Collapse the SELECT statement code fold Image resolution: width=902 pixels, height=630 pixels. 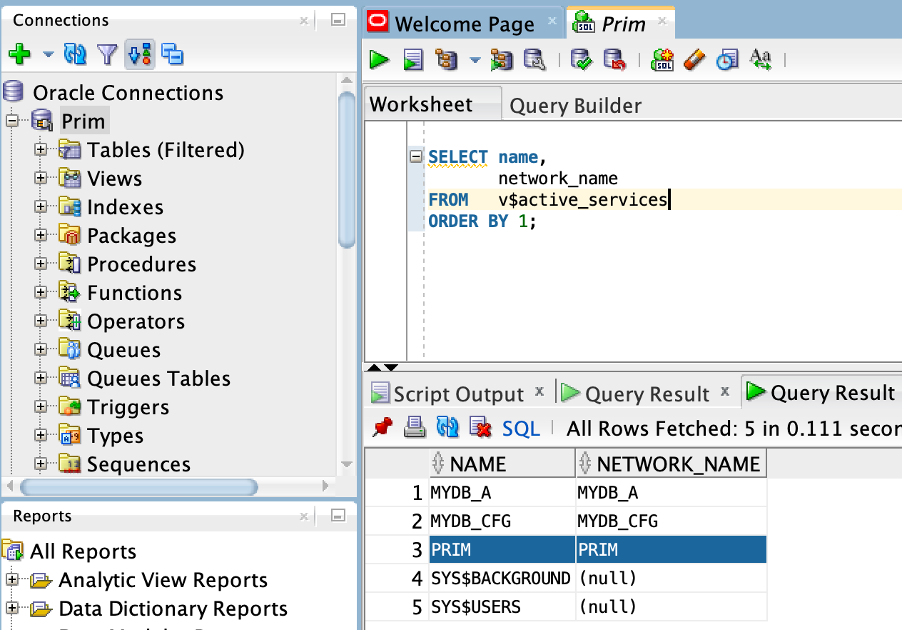[x=416, y=157]
